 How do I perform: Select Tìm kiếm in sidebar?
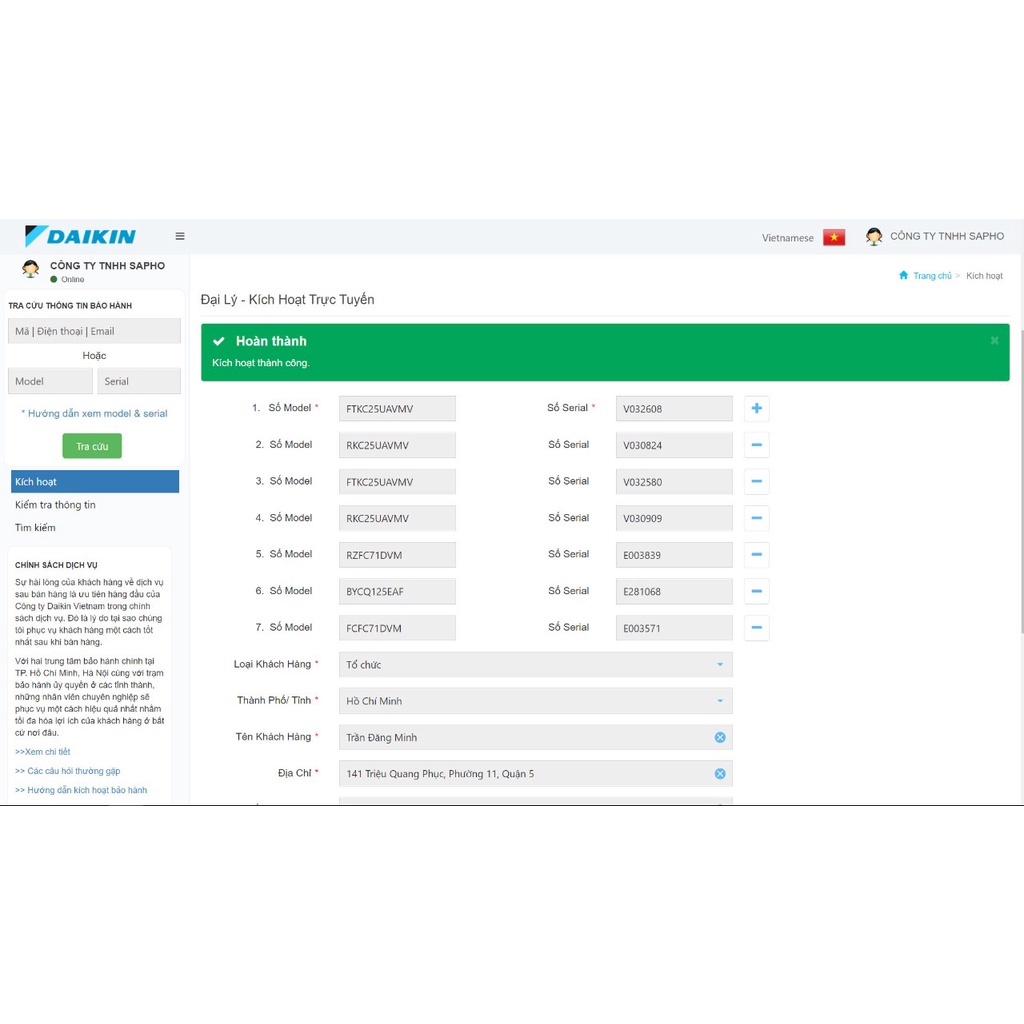(x=36, y=528)
